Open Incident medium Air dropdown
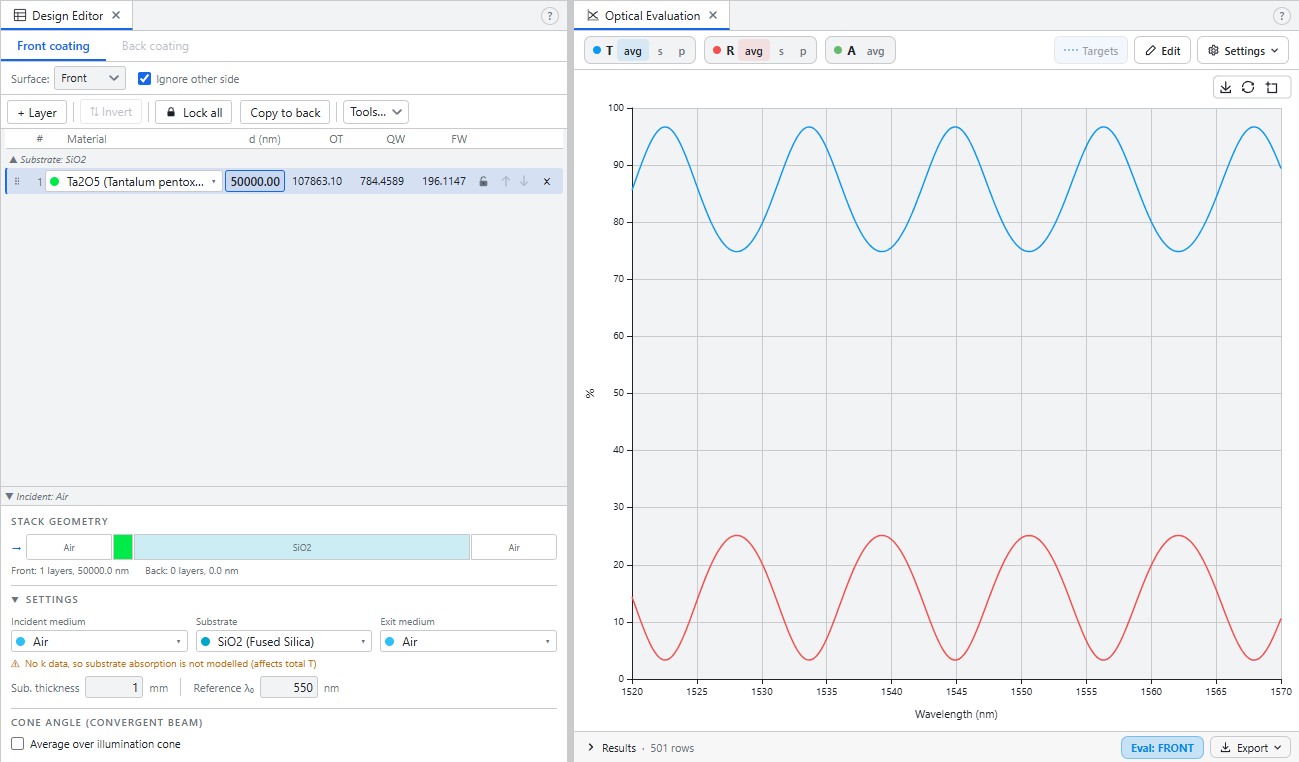Viewport: 1299px width, 762px height. 99,641
